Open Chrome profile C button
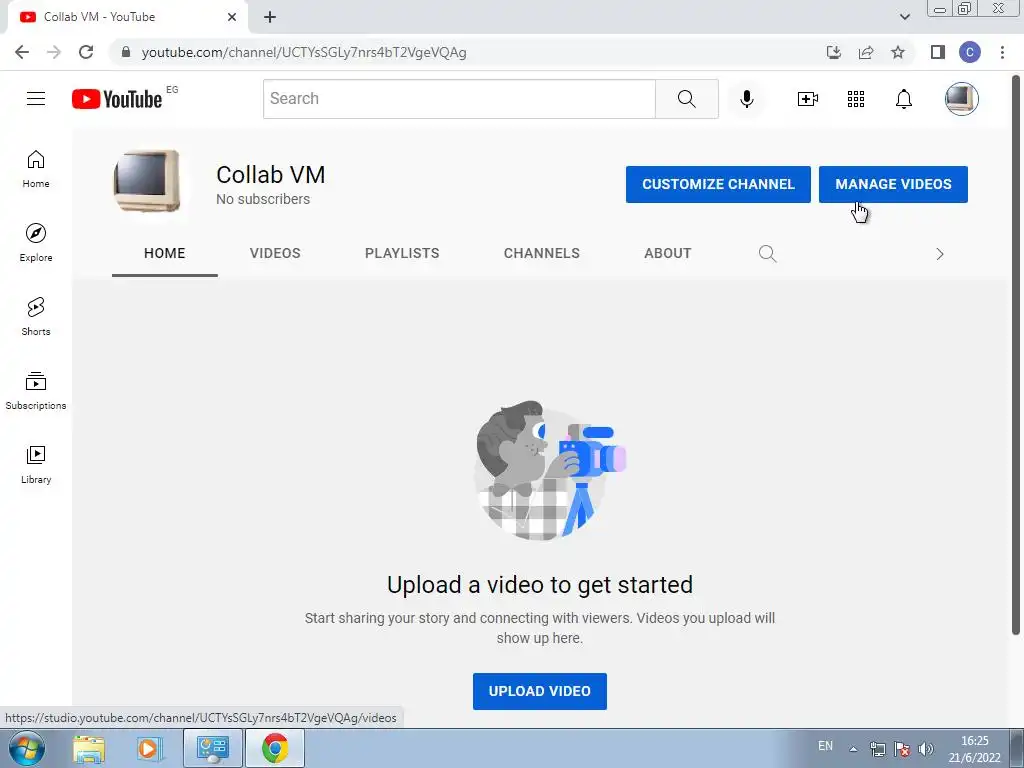The height and width of the screenshot is (768, 1024). [970, 52]
